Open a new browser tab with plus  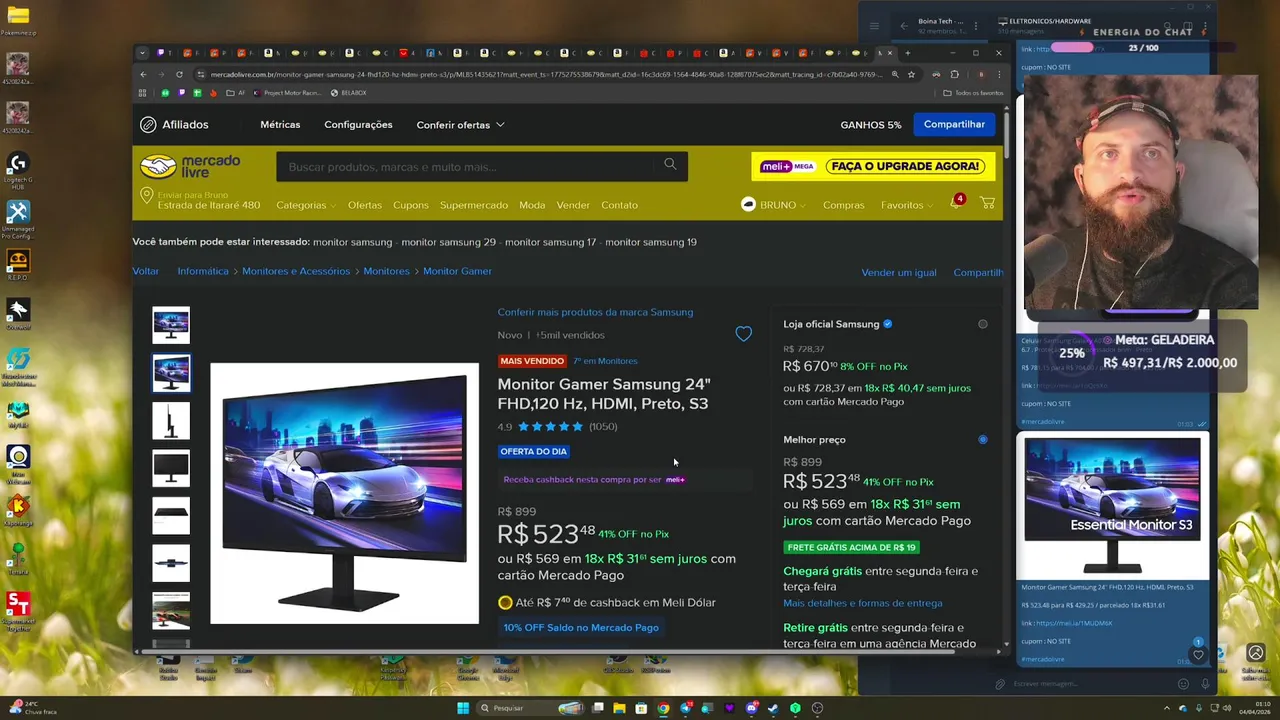pos(908,53)
